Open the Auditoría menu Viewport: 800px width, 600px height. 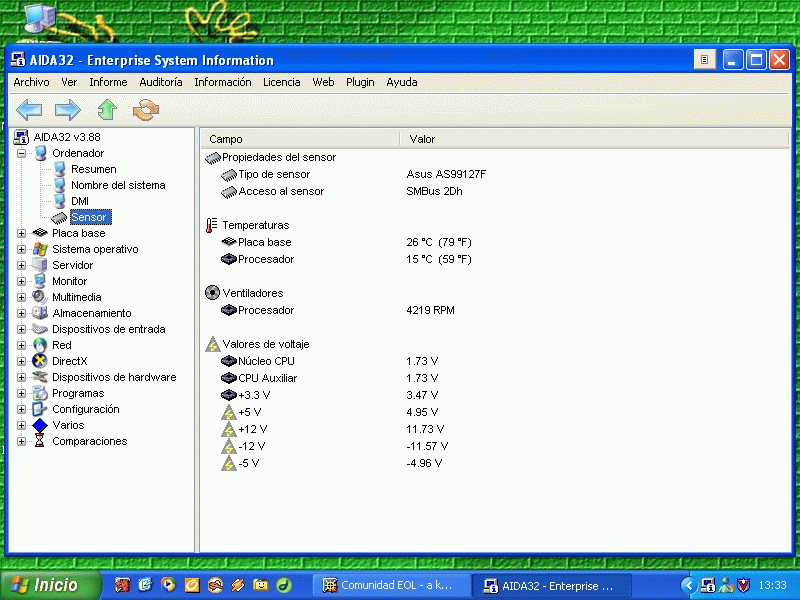tap(160, 82)
